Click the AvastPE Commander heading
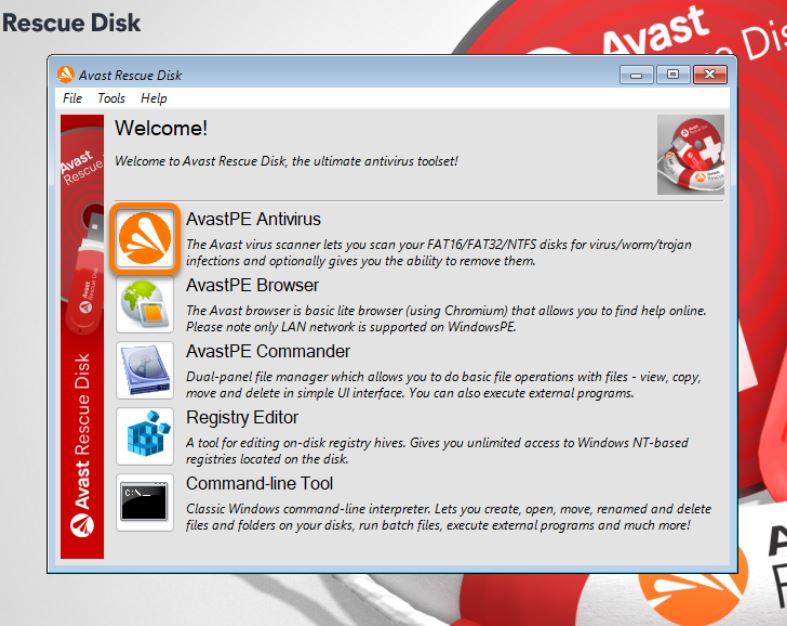The image size is (787, 626). pos(268,351)
